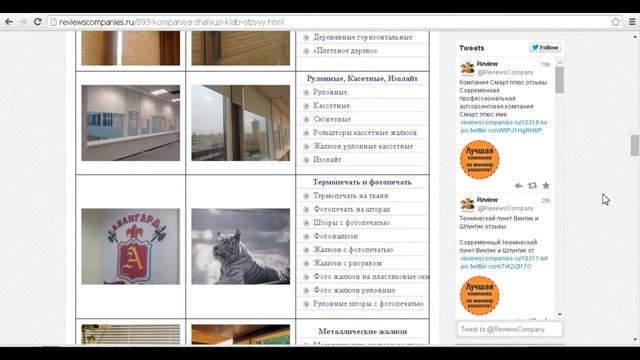Click Жалюзи с рисунком item
The height and width of the screenshot is (360, 640).
click(347, 263)
